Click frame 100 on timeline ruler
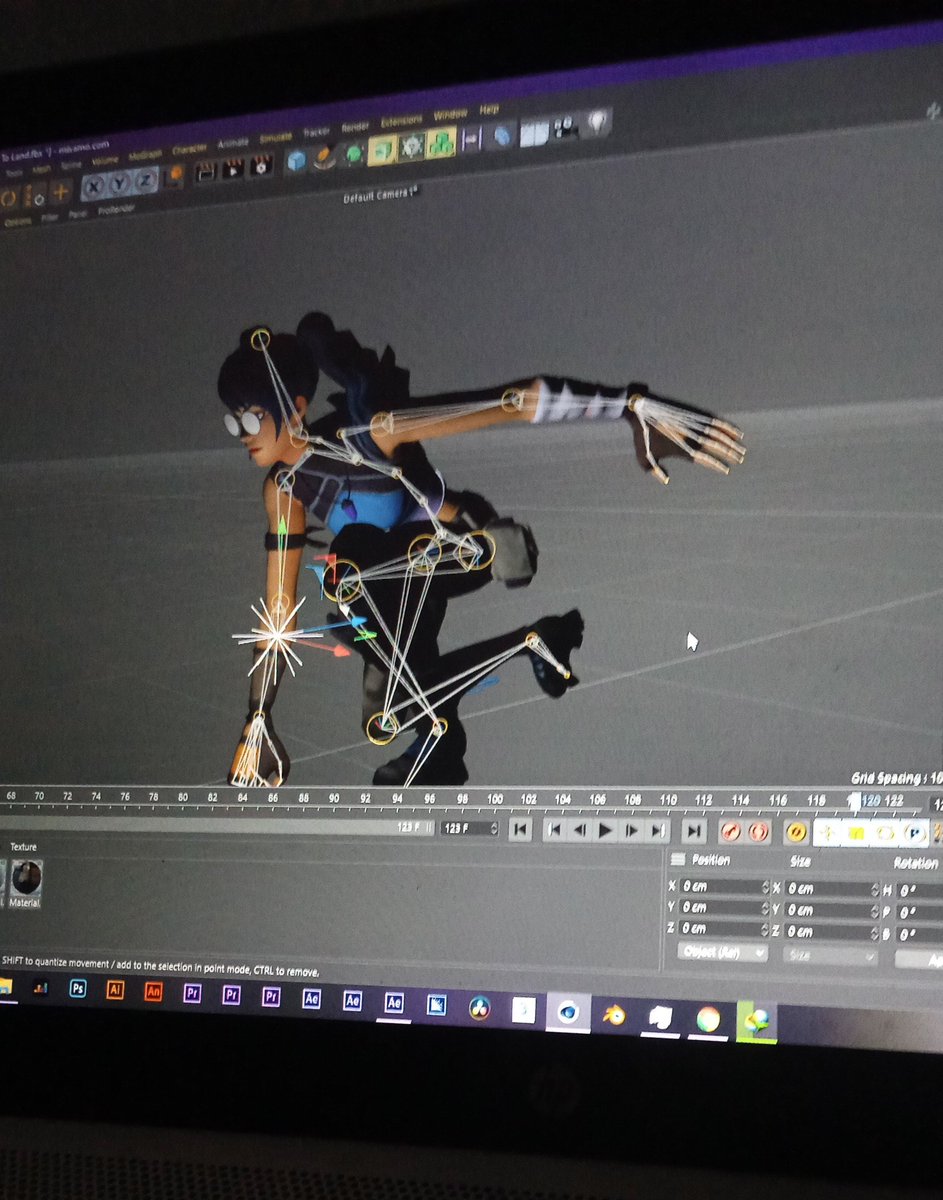The width and height of the screenshot is (943, 1200). [x=494, y=798]
